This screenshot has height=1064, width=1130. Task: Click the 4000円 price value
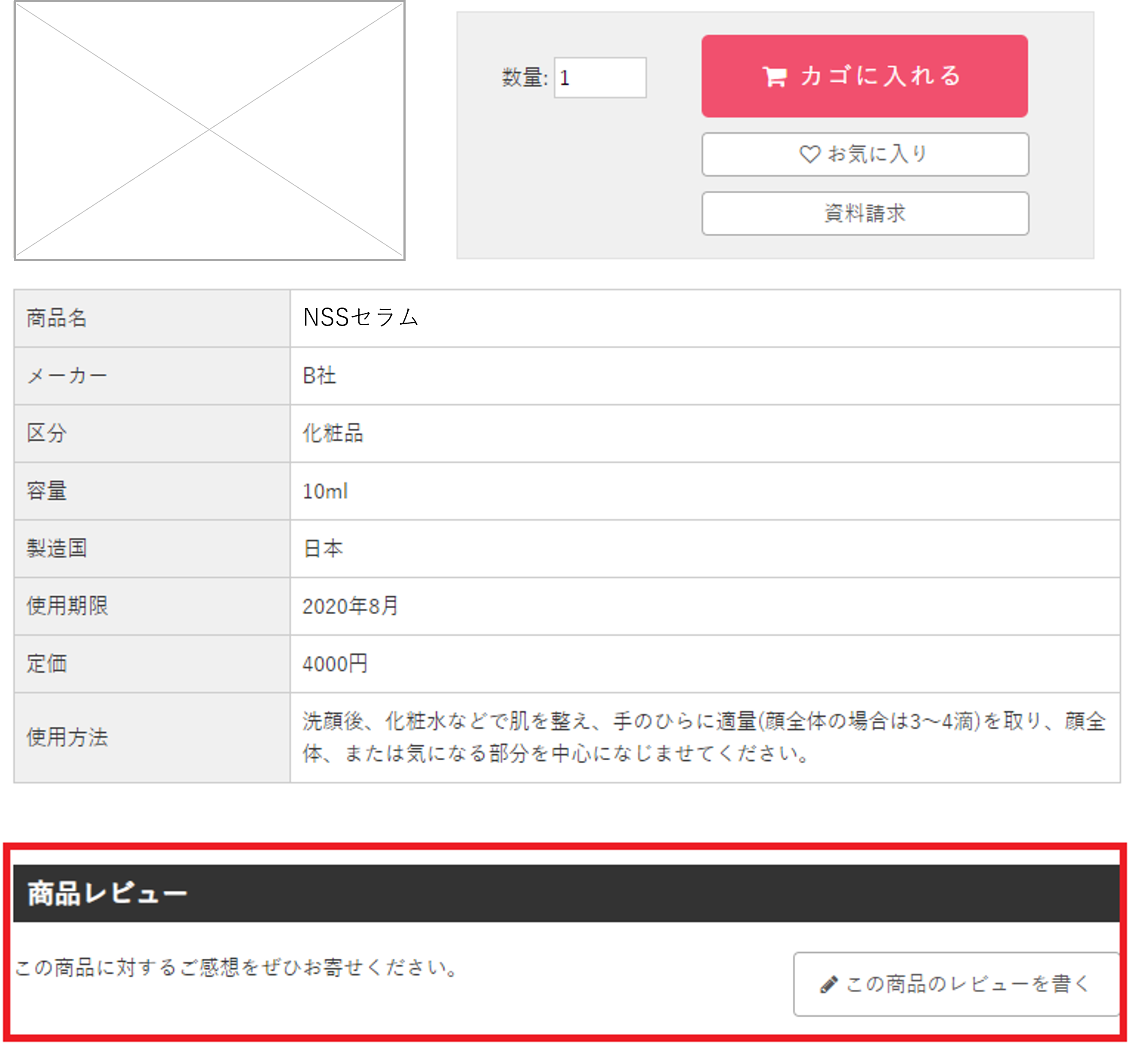pos(335,664)
